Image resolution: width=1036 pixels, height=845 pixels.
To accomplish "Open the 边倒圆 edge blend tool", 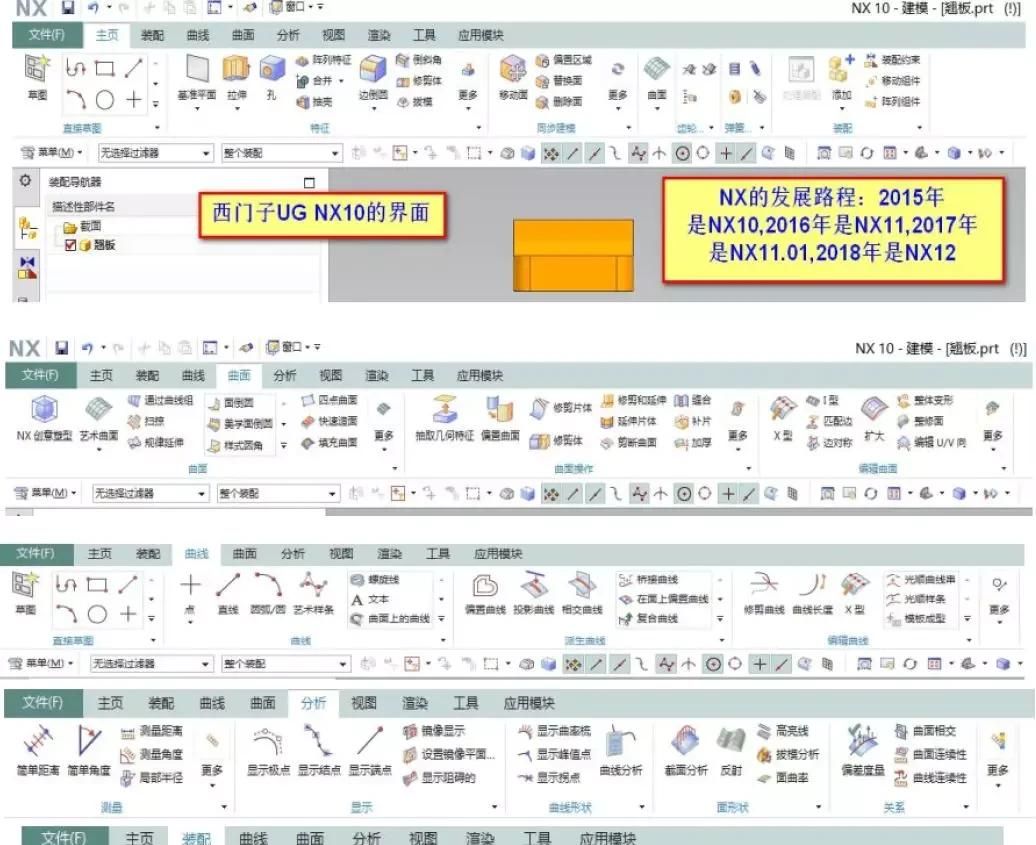I will pos(373,78).
